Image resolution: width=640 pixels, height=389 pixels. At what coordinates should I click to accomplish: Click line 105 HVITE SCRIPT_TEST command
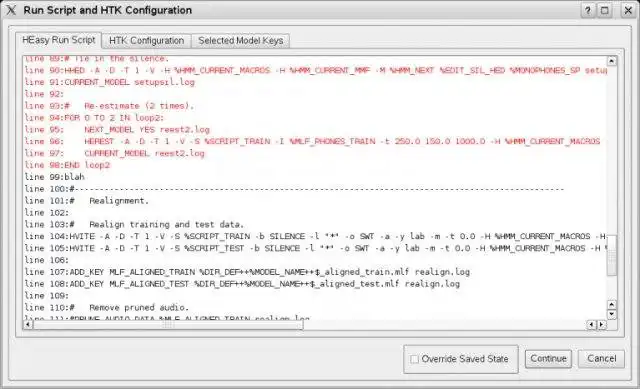click(x=315, y=248)
